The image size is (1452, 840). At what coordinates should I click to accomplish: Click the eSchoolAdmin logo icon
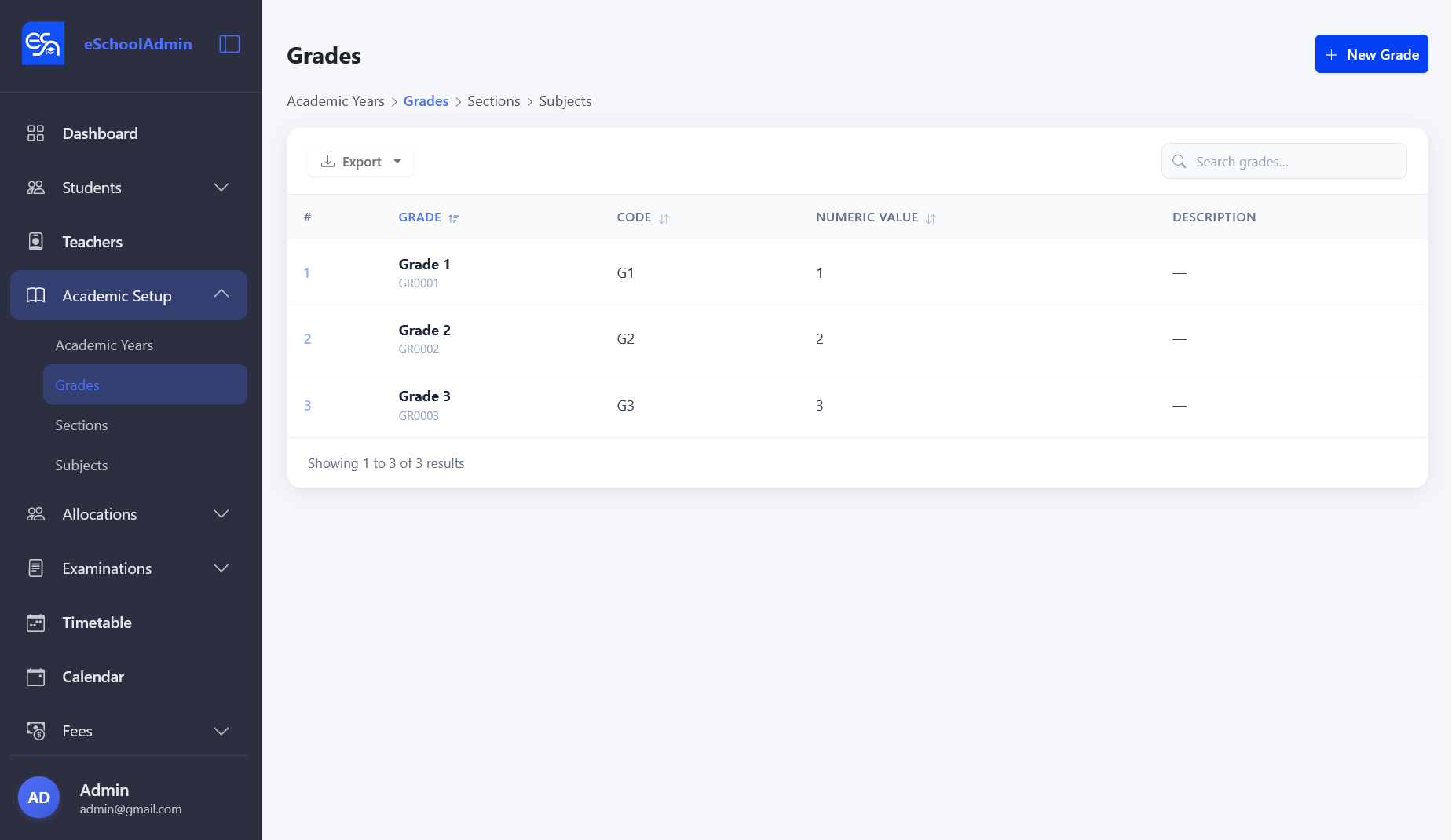(43, 43)
